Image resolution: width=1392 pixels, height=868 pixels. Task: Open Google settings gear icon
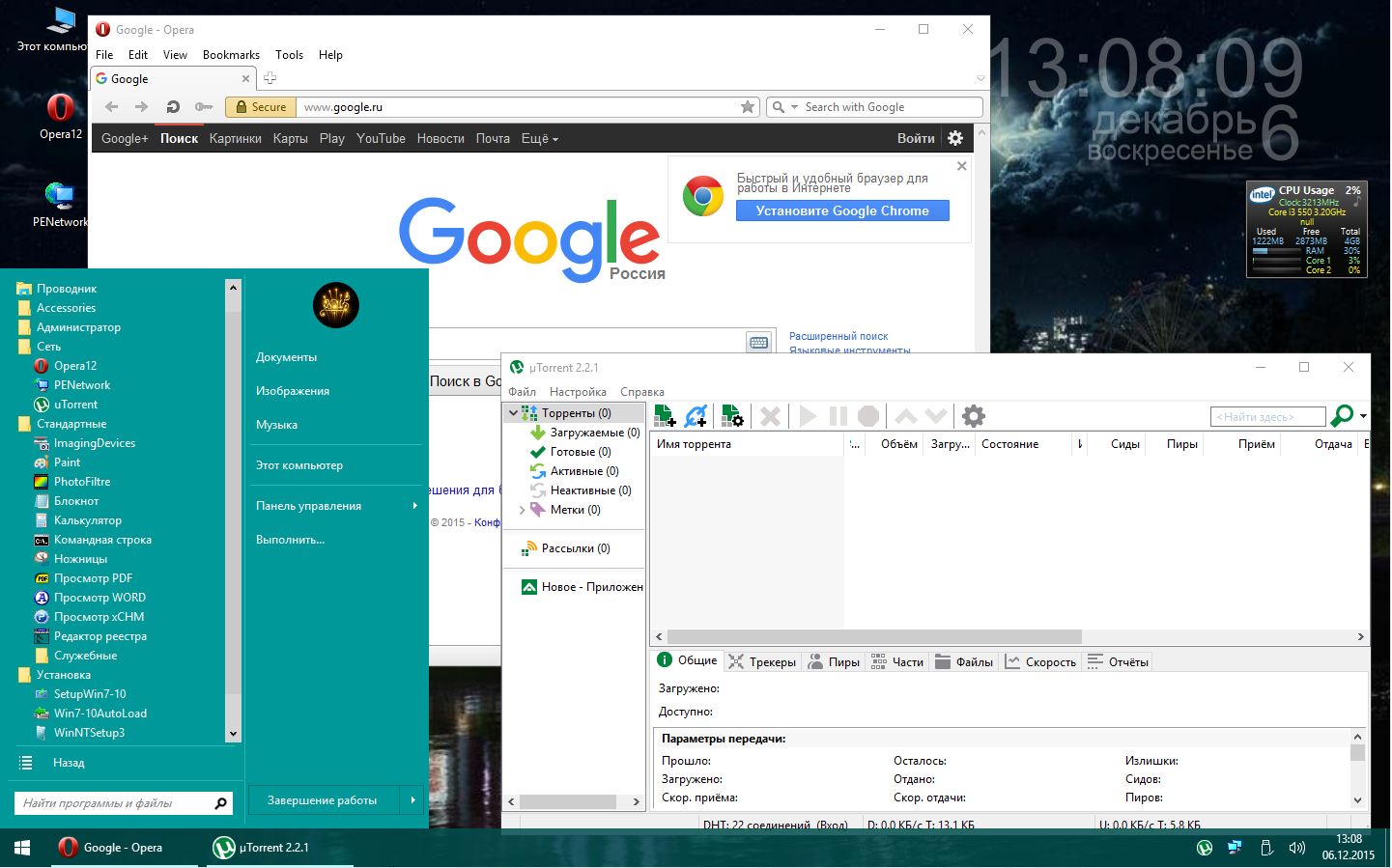pos(955,138)
